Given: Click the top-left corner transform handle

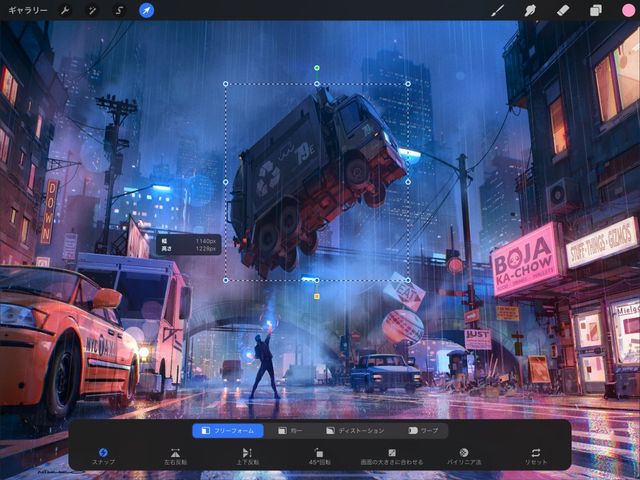Looking at the screenshot, I should point(226,84).
